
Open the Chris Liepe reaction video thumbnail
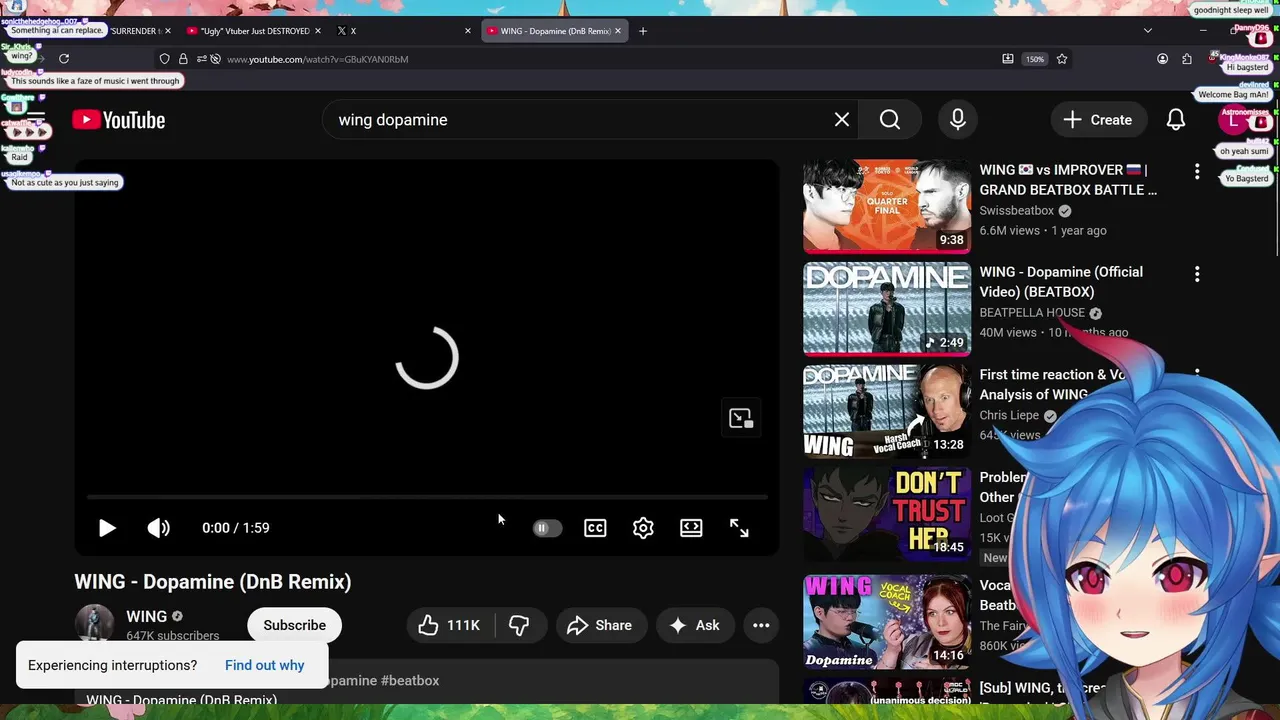click(887, 412)
